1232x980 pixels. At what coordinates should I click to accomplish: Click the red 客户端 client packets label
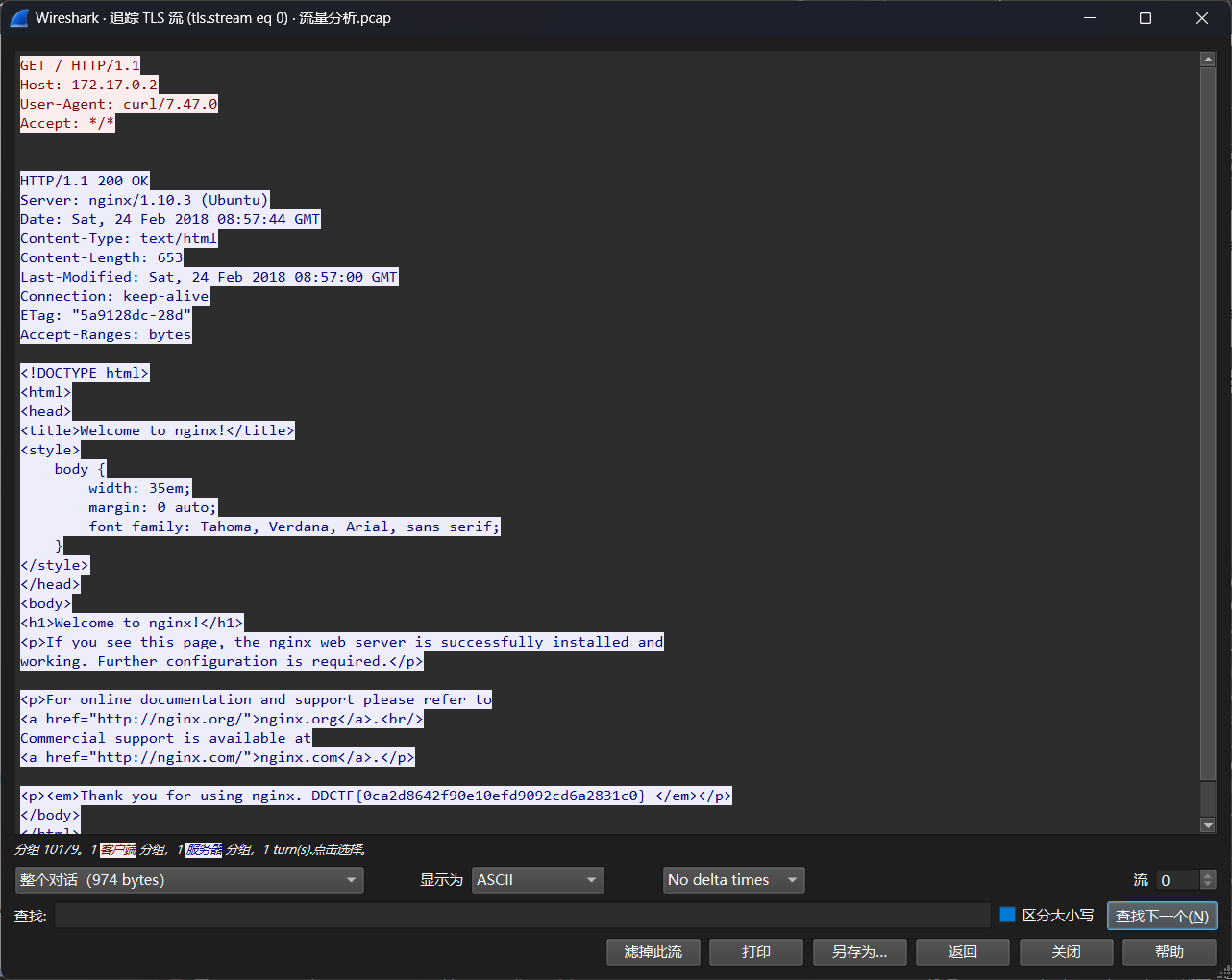(118, 849)
